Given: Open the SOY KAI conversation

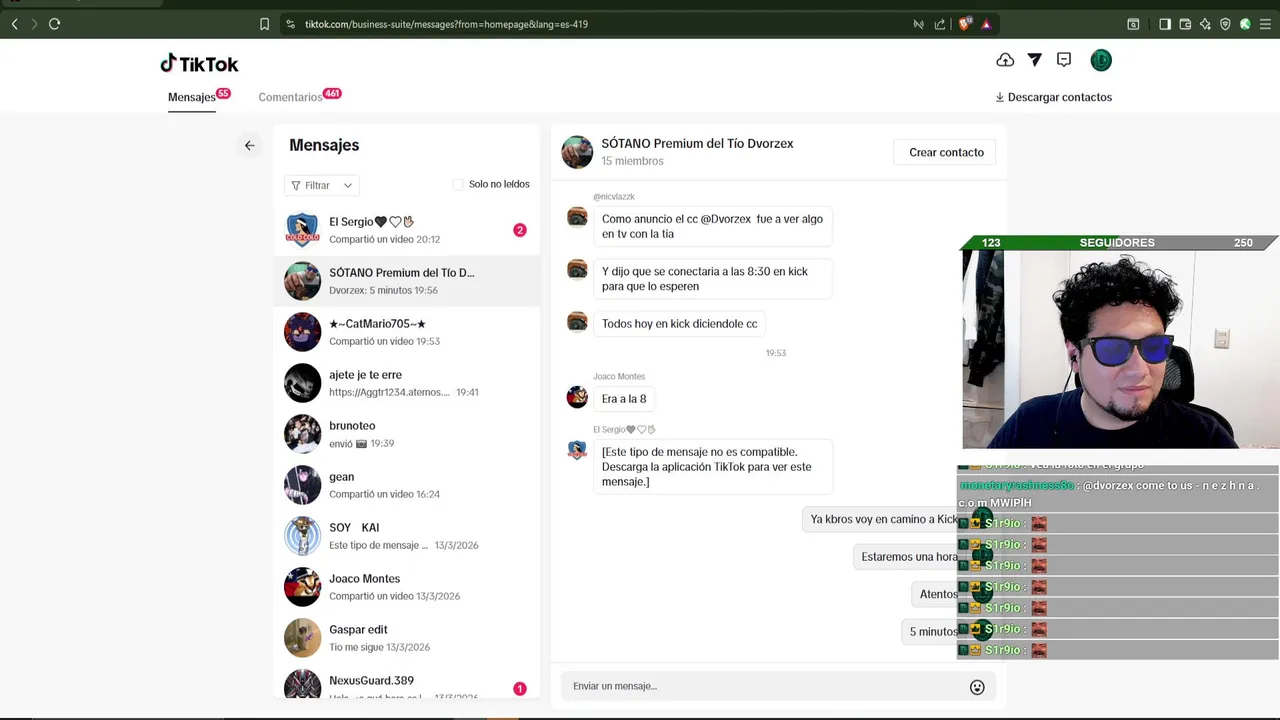Looking at the screenshot, I should click(x=407, y=536).
